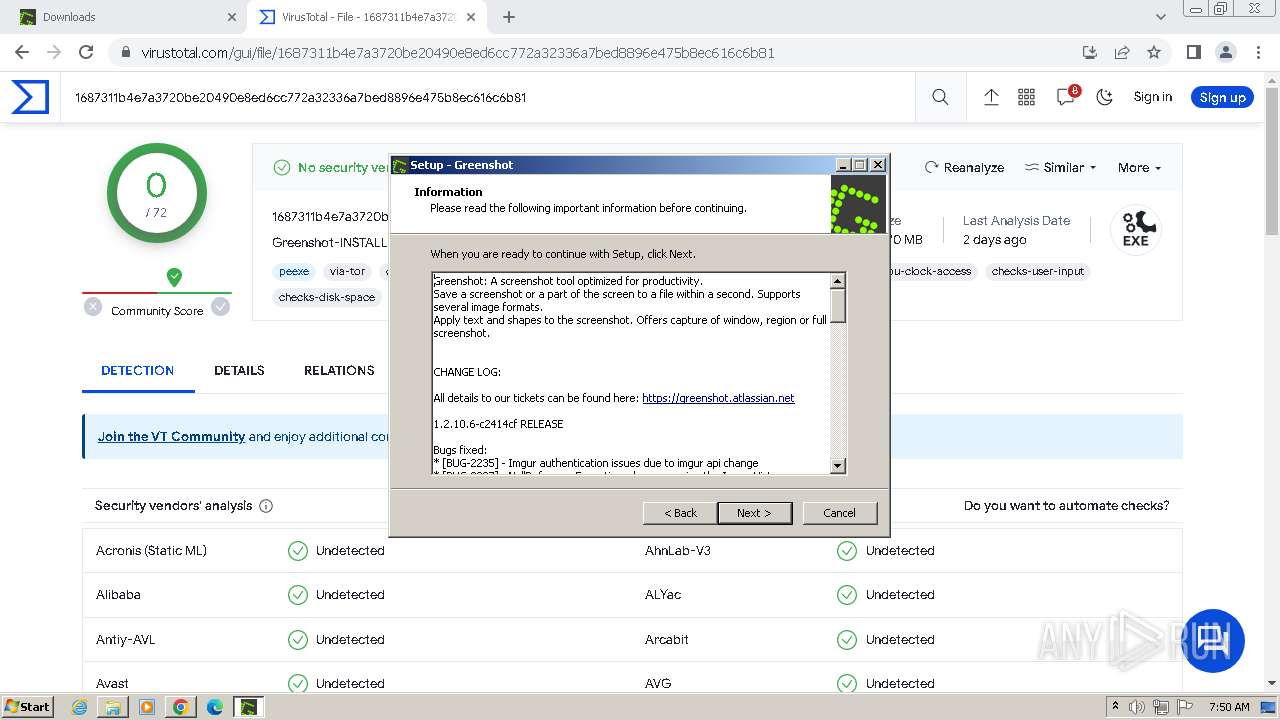Switch to the DETAILS tab
The width and height of the screenshot is (1280, 720).
[x=239, y=370]
